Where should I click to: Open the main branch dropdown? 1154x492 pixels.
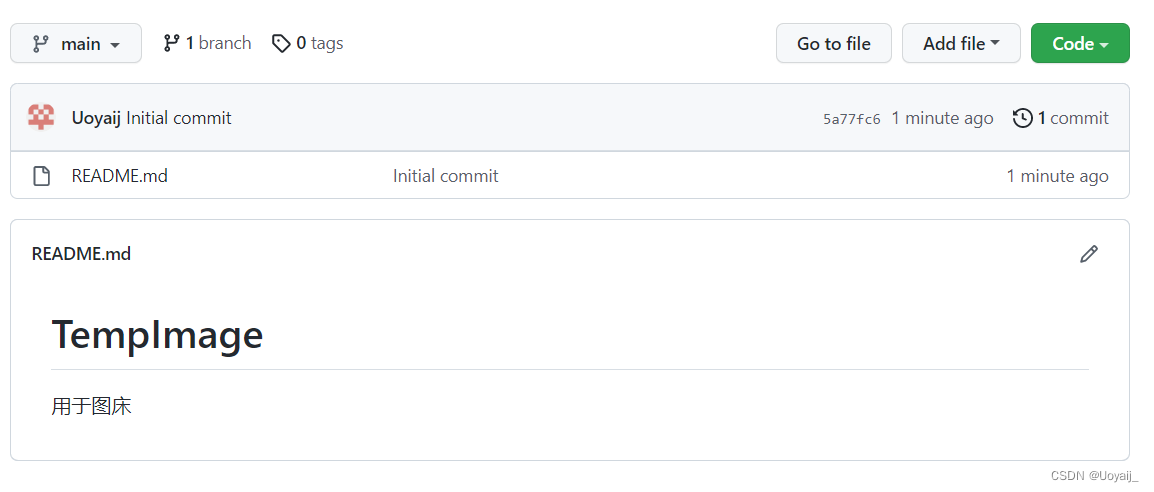coord(76,43)
